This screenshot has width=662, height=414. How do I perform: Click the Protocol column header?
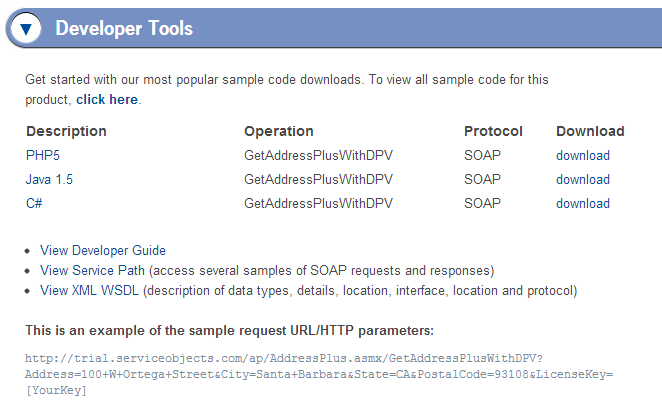coord(493,131)
